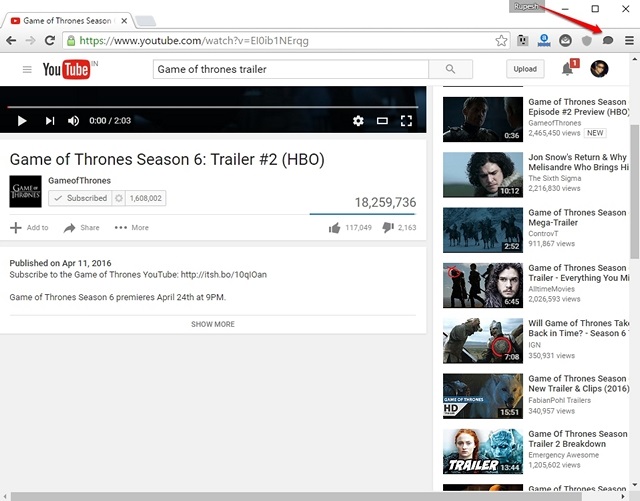Go back with the browser back arrow
Viewport: 640px width, 501px height.
pyautogui.click(x=11, y=40)
